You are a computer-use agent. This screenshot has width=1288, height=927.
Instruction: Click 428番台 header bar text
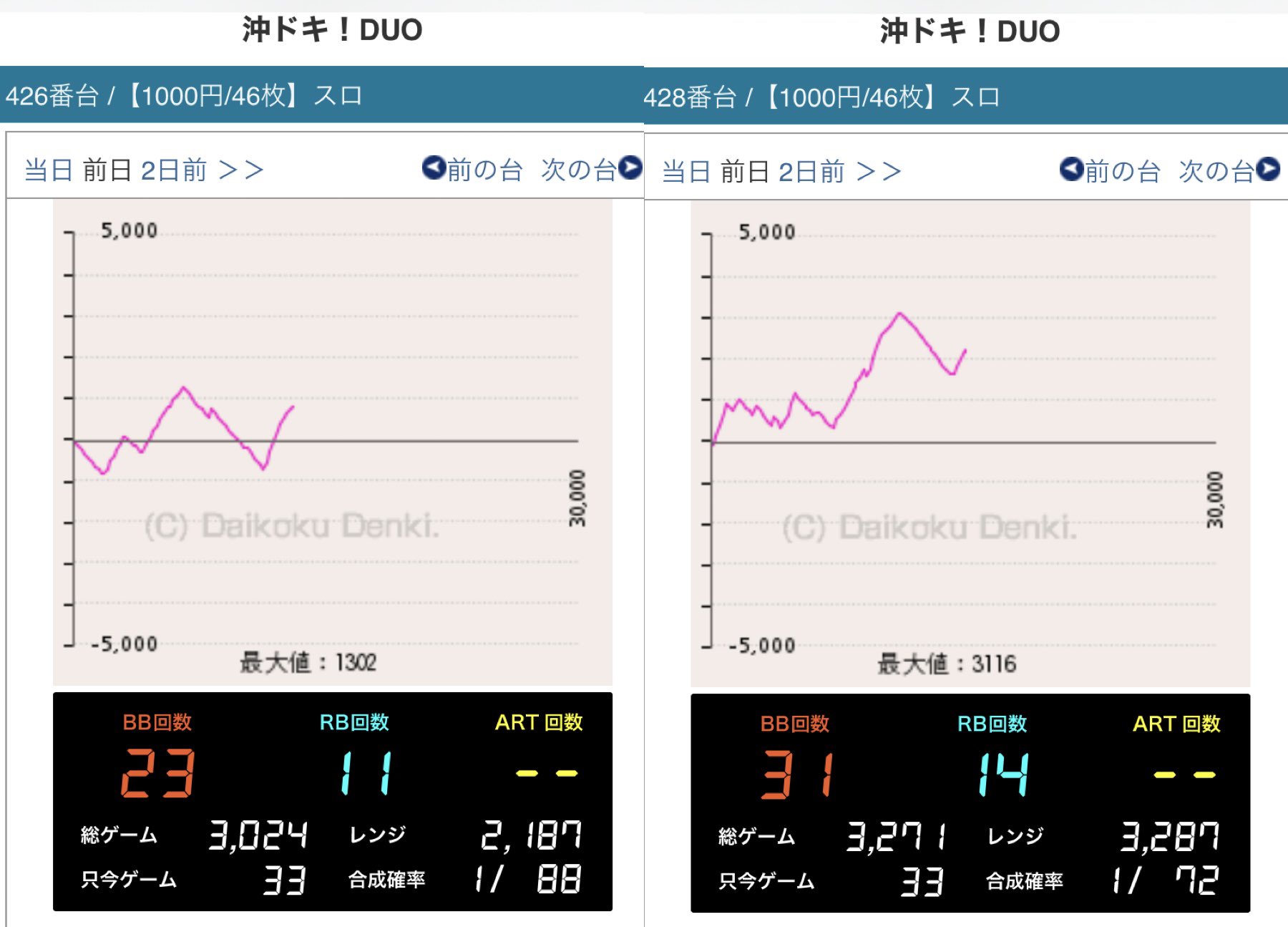(x=821, y=97)
